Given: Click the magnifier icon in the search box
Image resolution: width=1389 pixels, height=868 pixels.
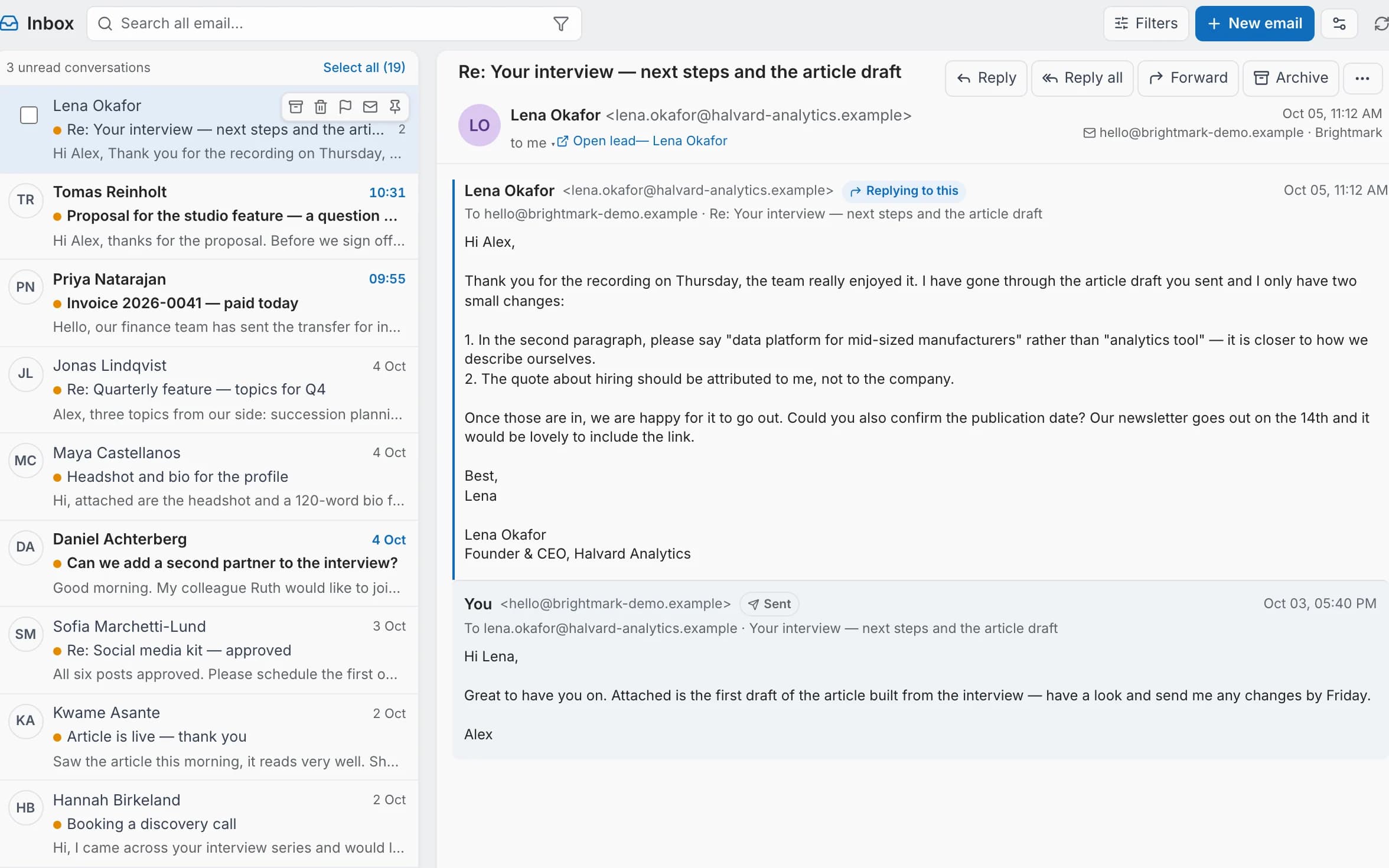Looking at the screenshot, I should [105, 24].
